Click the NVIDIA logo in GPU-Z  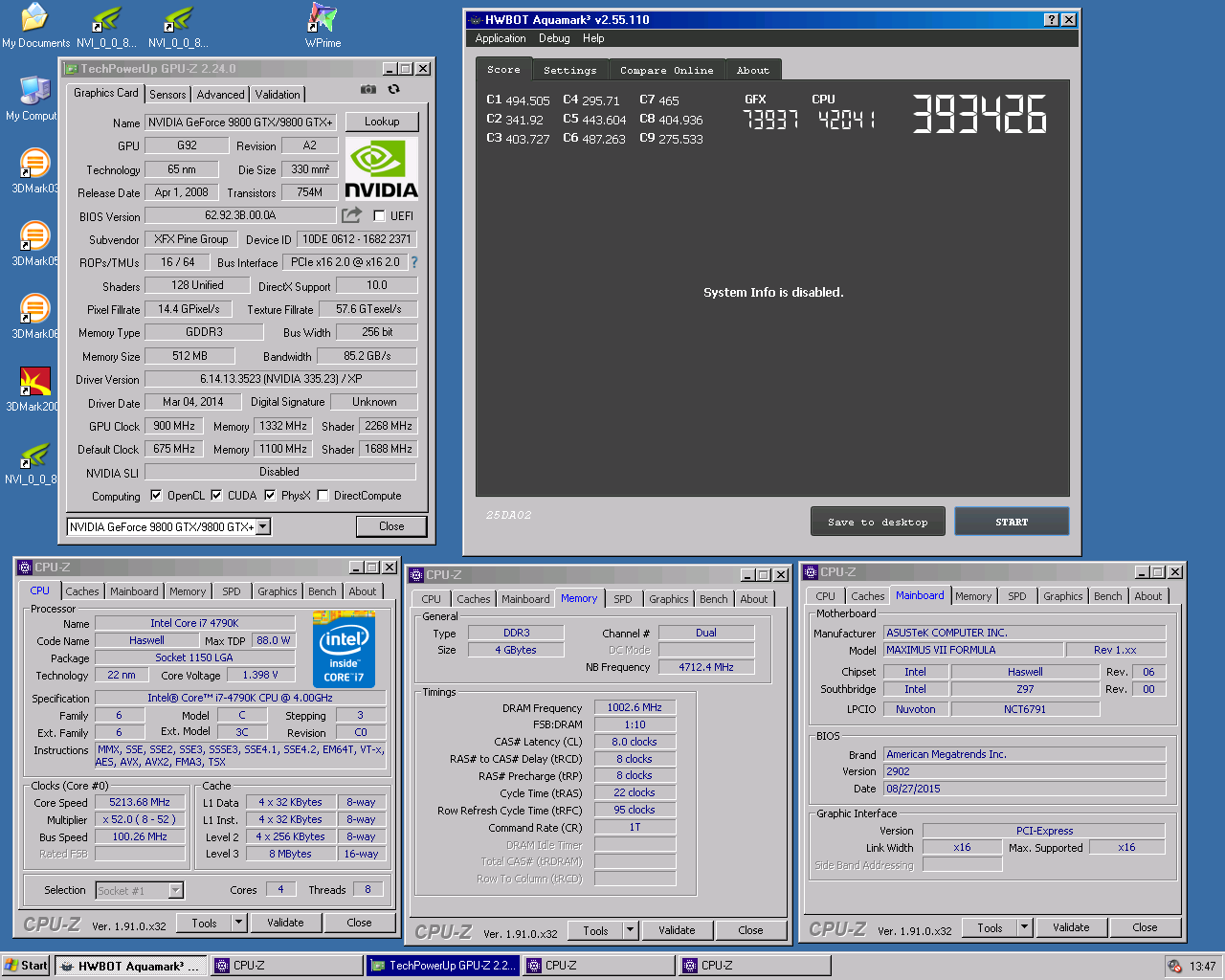point(381,167)
